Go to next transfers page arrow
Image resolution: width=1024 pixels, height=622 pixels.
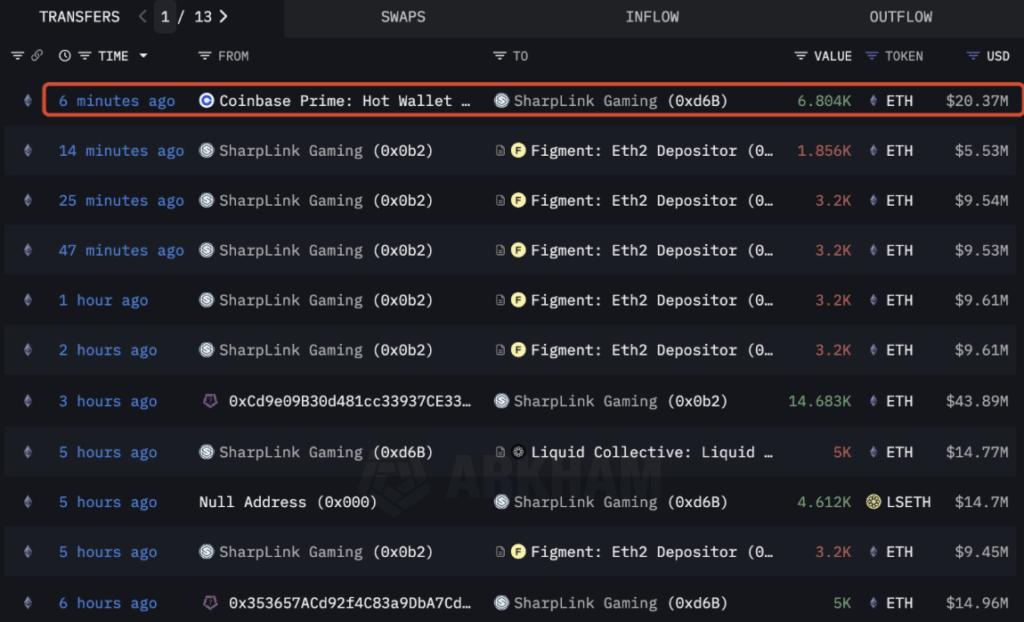click(223, 17)
